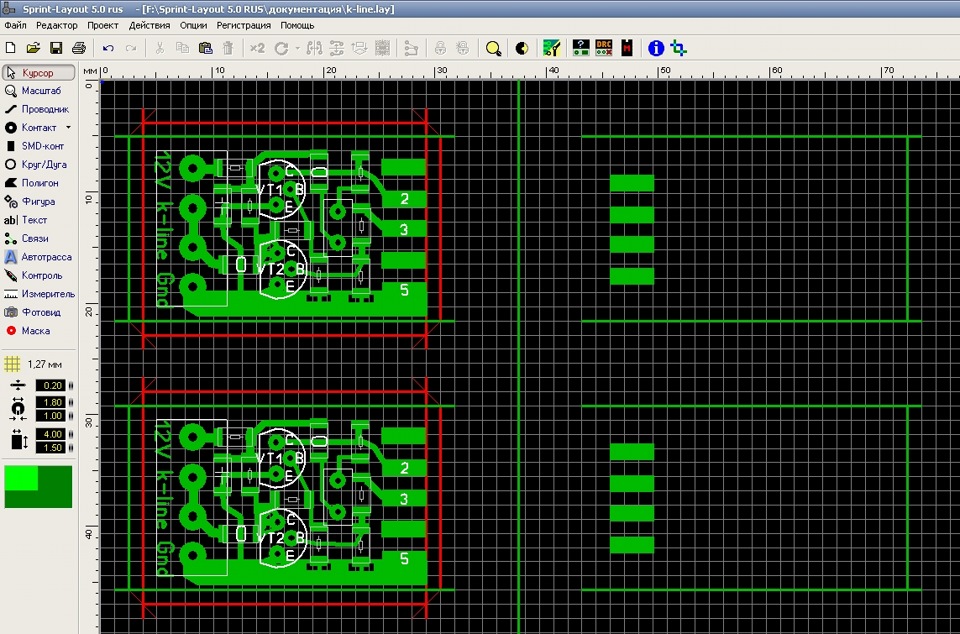Viewport: 960px width, 634px height.
Task: Save the layout with the floppy disk icon
Action: [56, 48]
